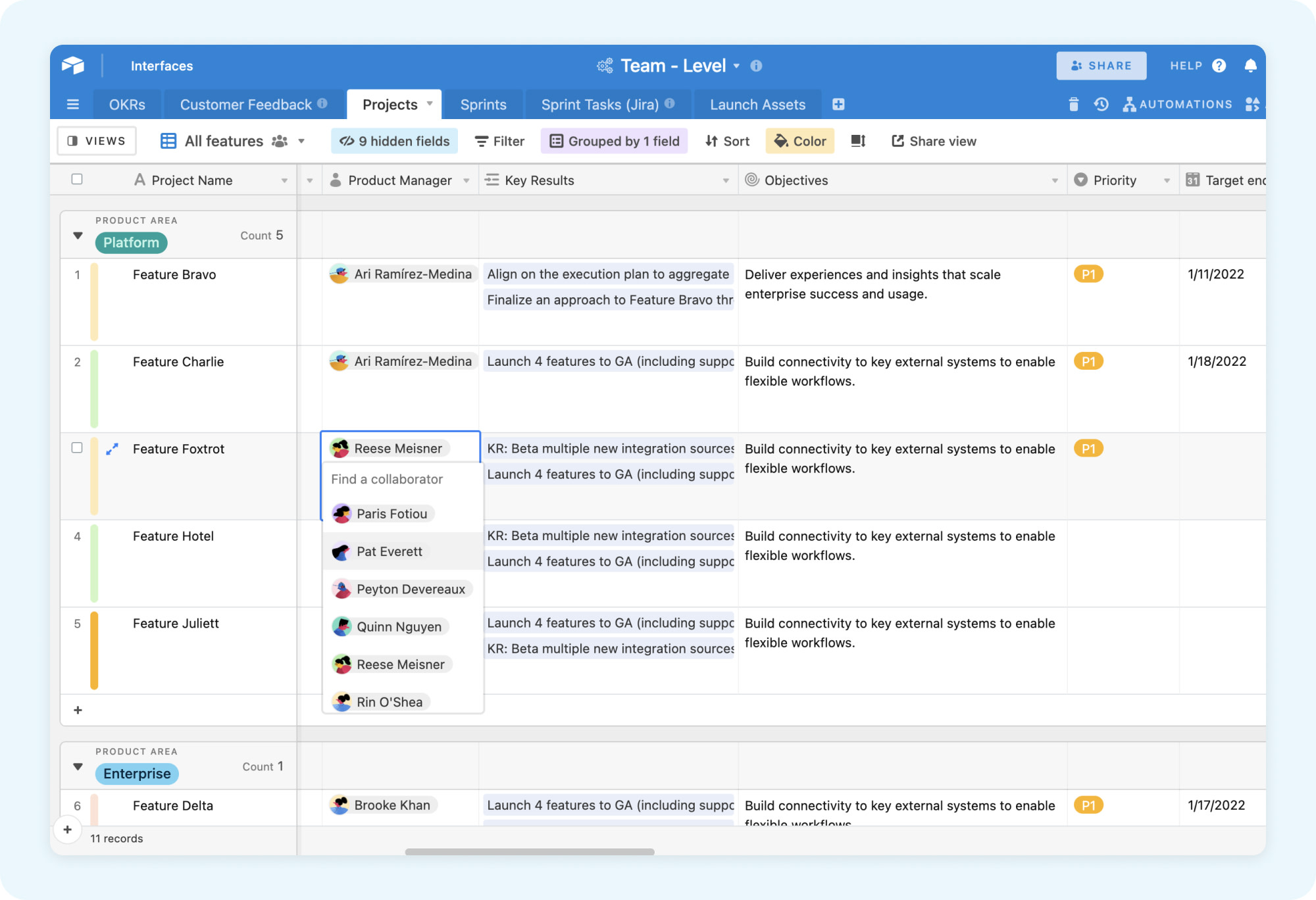
Task: Click the hamburger menu icon
Action: coord(73,105)
